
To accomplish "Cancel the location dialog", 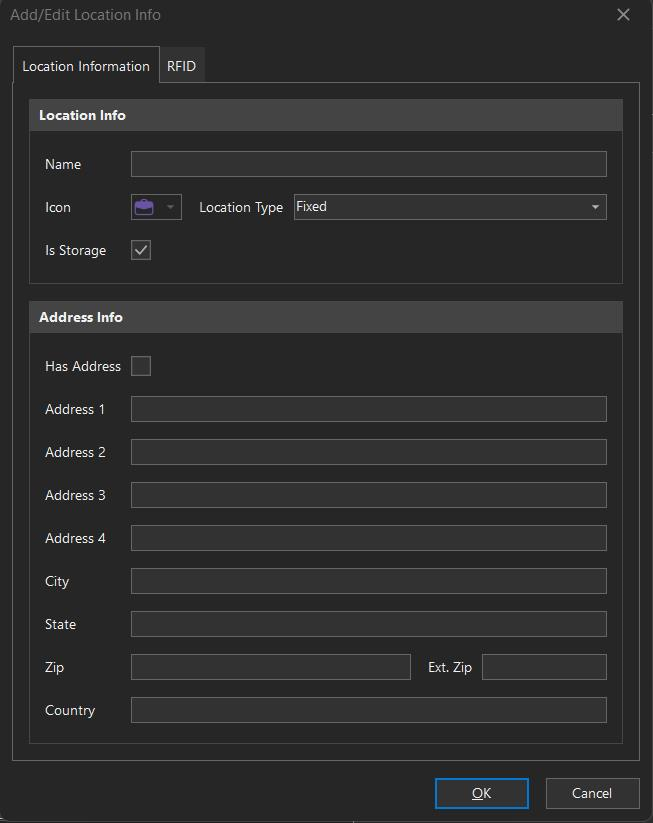I will pos(592,793).
